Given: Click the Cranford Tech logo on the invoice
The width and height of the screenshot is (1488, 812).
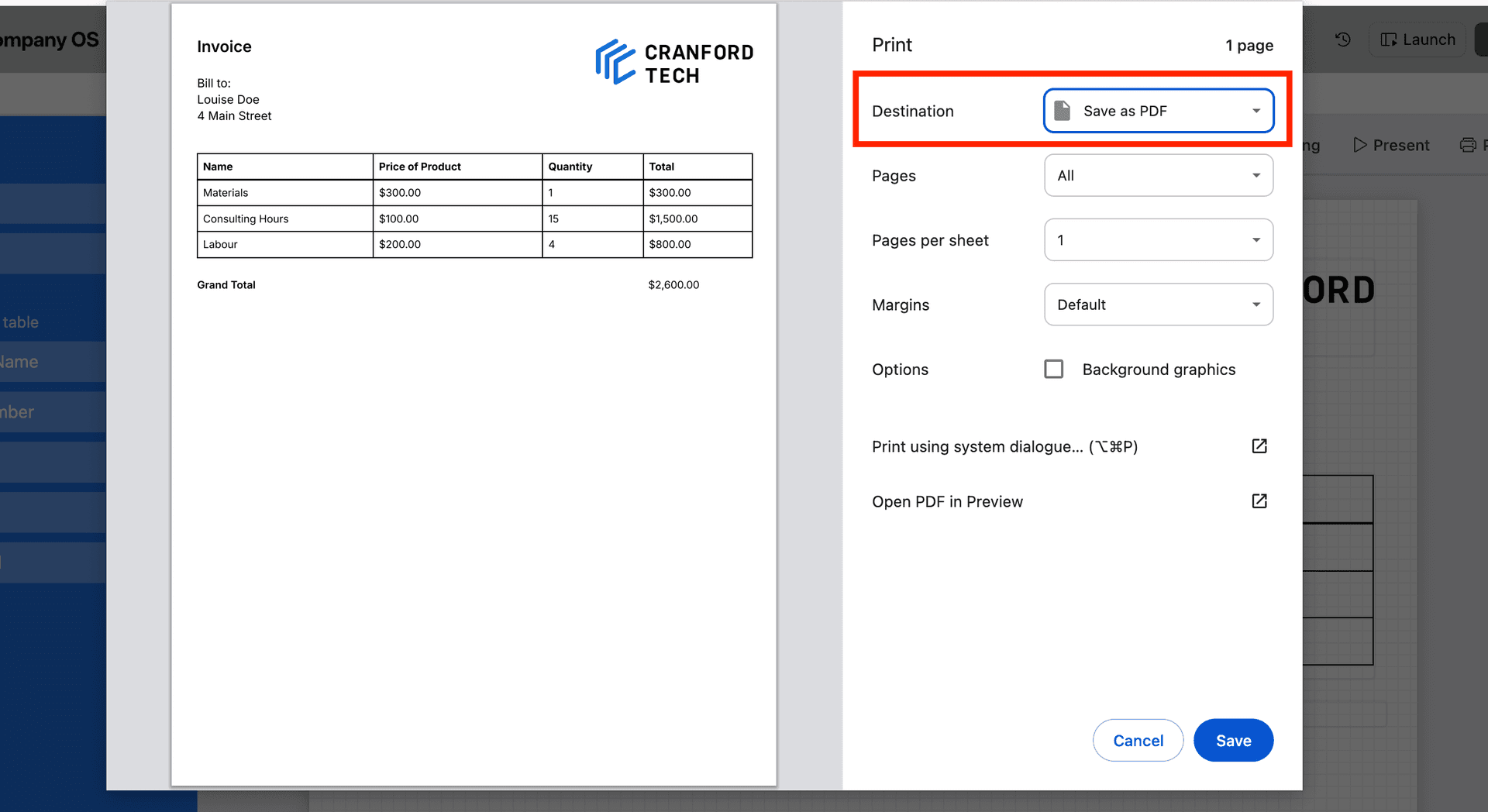Looking at the screenshot, I should click(x=673, y=62).
